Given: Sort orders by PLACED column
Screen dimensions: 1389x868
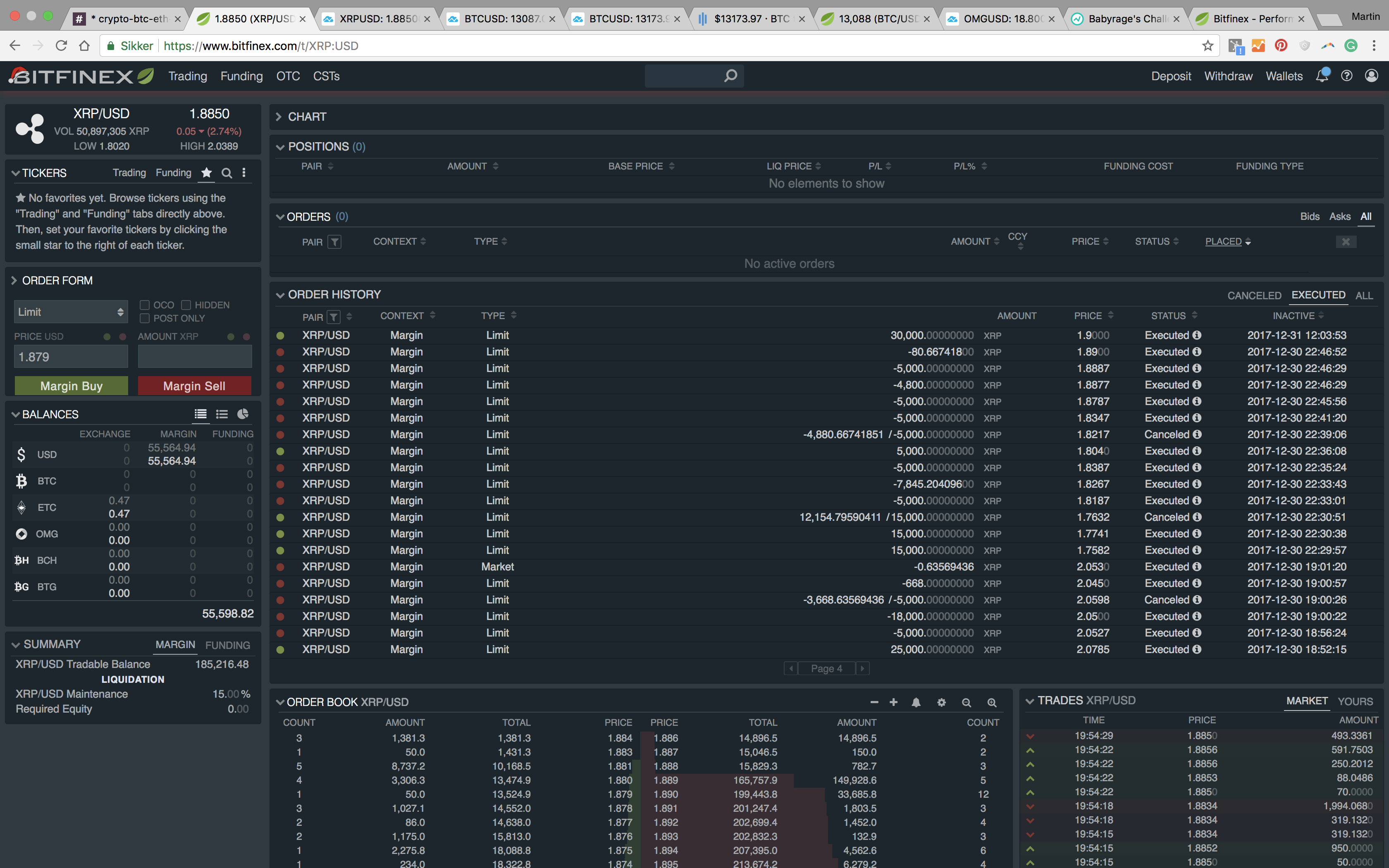Looking at the screenshot, I should [x=1228, y=242].
